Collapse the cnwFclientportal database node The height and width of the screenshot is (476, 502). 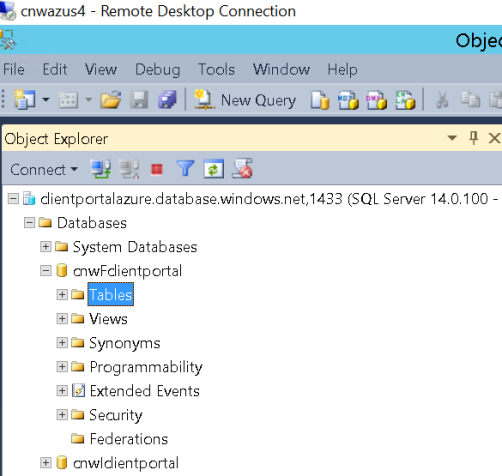click(x=46, y=271)
